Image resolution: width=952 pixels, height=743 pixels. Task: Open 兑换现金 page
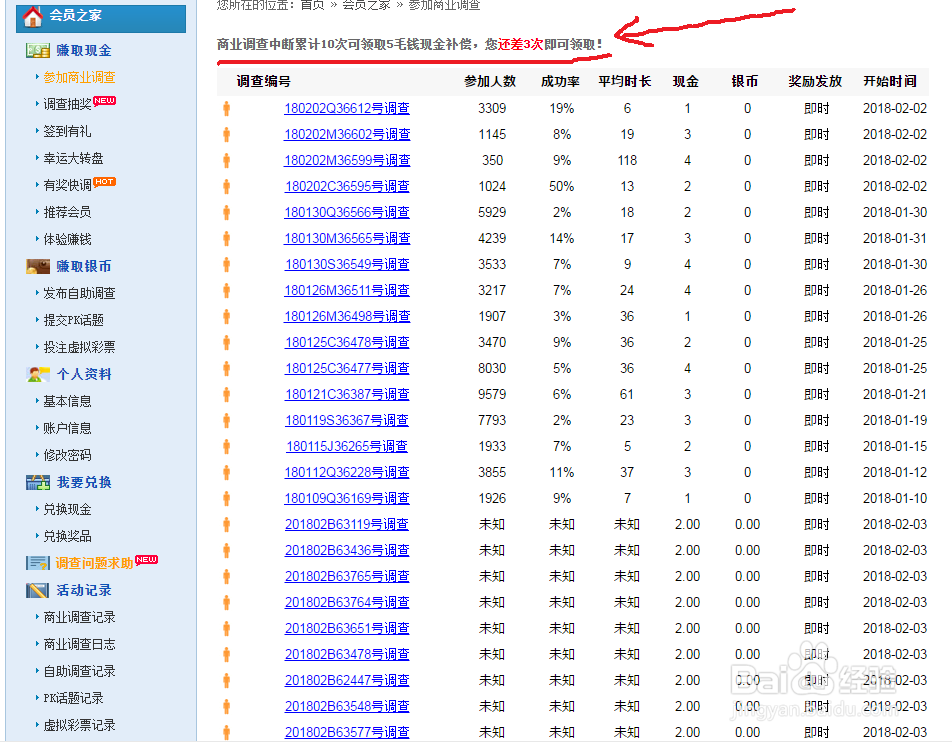tap(67, 509)
